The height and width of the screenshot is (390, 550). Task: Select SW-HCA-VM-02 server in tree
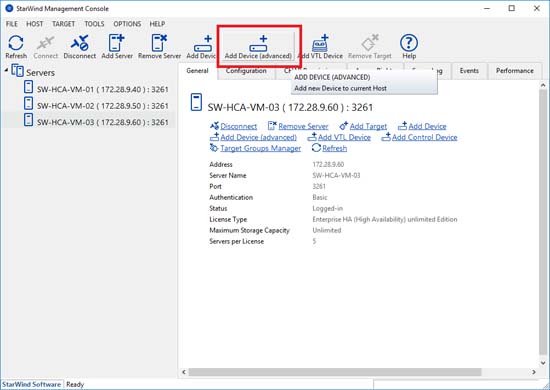click(96, 106)
